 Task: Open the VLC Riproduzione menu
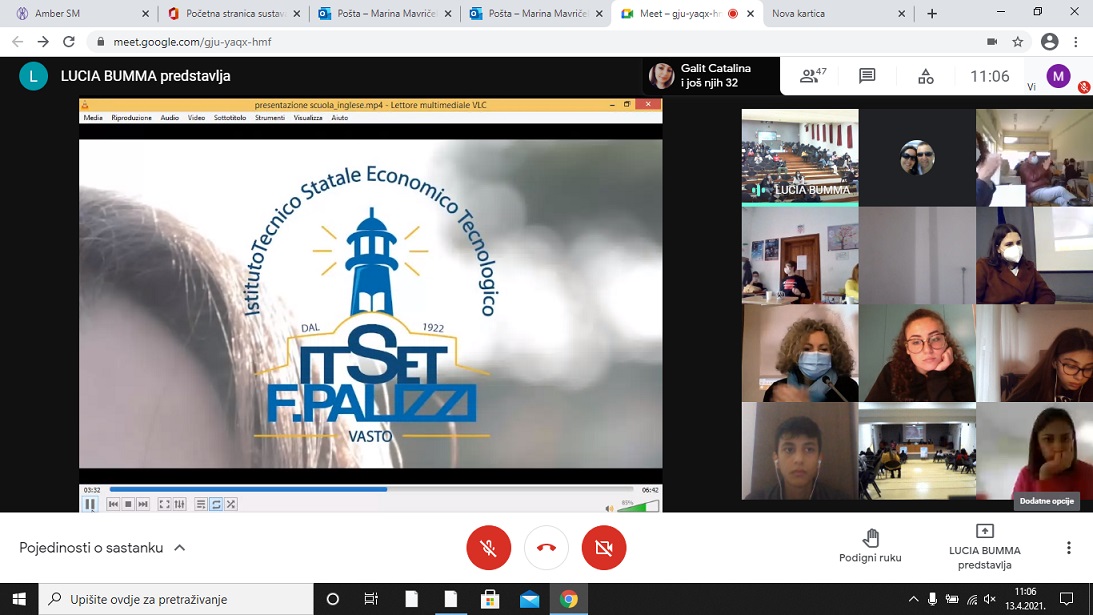[x=131, y=118]
